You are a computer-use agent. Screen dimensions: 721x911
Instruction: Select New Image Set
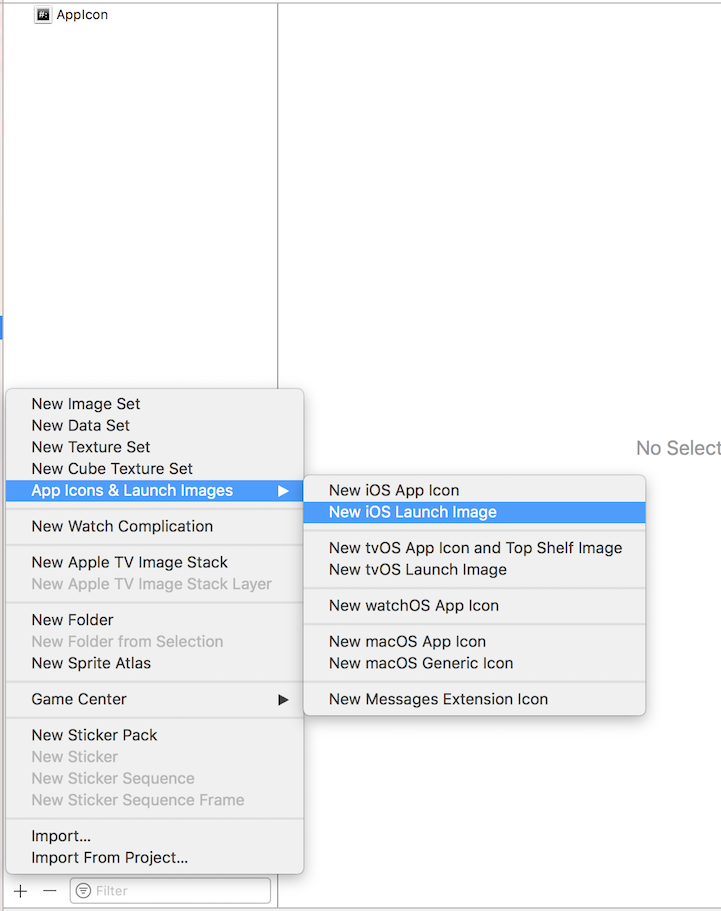tap(86, 404)
